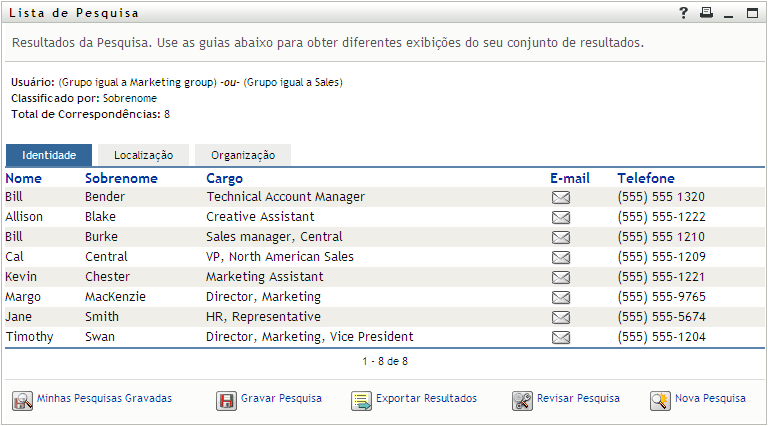Send email to Allison Blake via envelope

click(561, 217)
